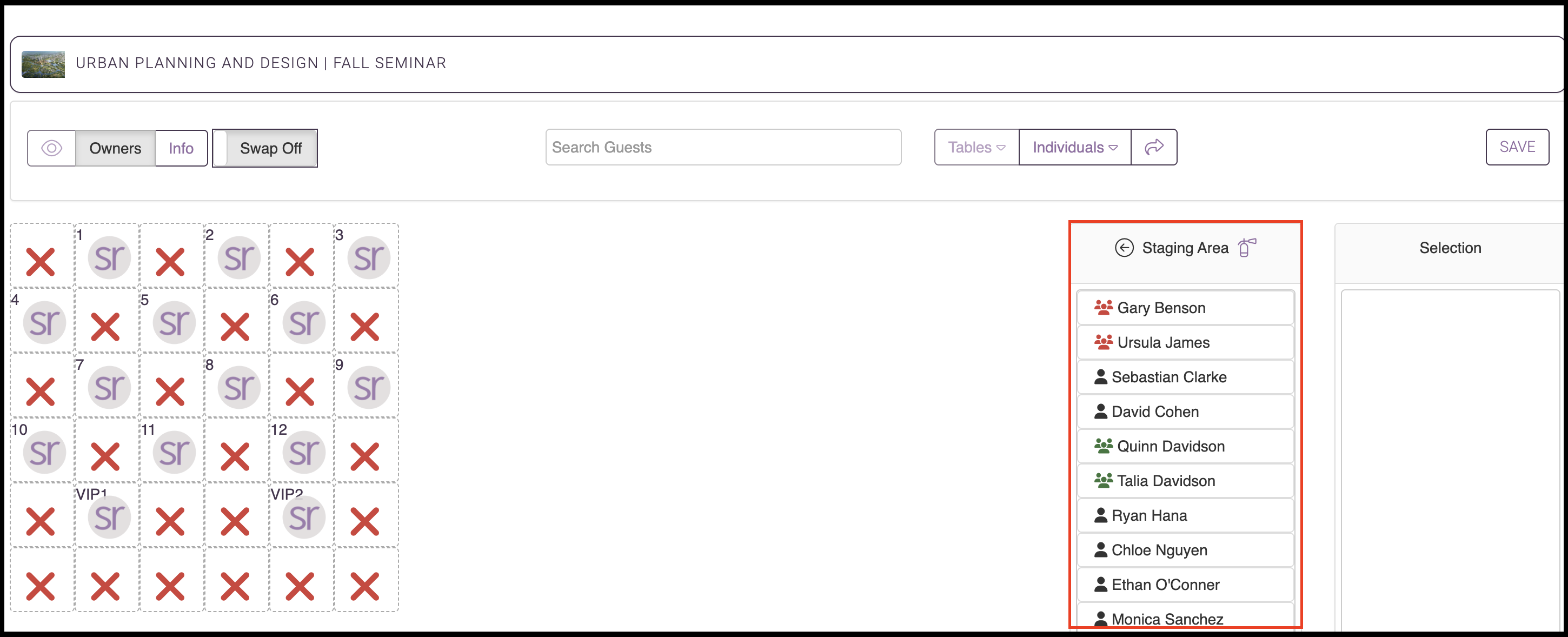Viewport: 1568px width, 637px height.
Task: Select table 6 seat icon
Action: coord(304,323)
